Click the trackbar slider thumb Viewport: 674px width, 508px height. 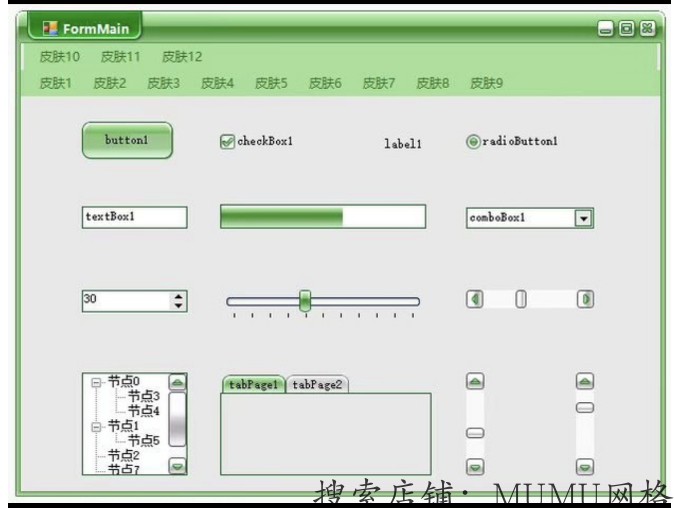click(x=305, y=301)
